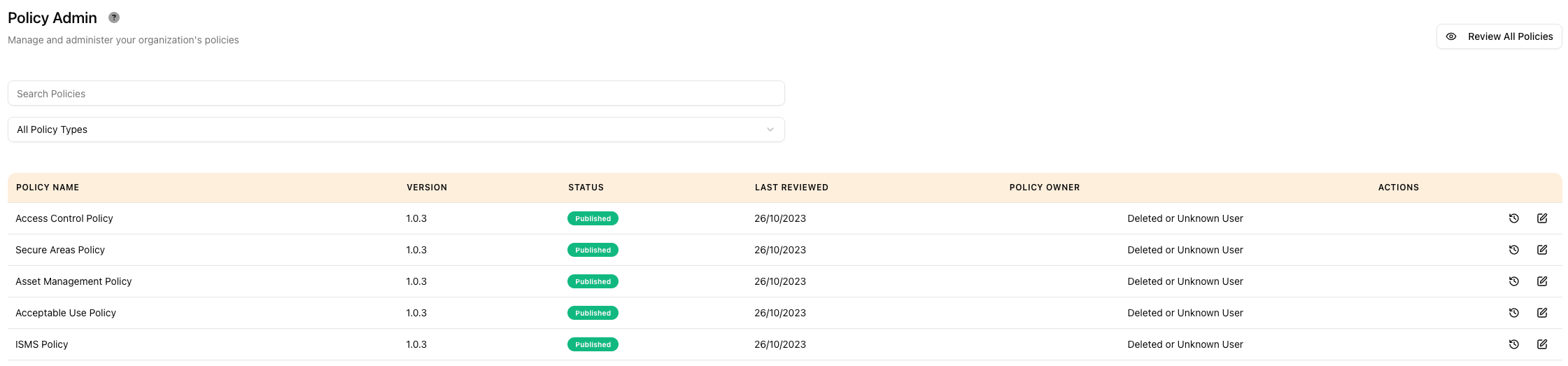Sort by the Last Reviewed column

click(x=791, y=188)
